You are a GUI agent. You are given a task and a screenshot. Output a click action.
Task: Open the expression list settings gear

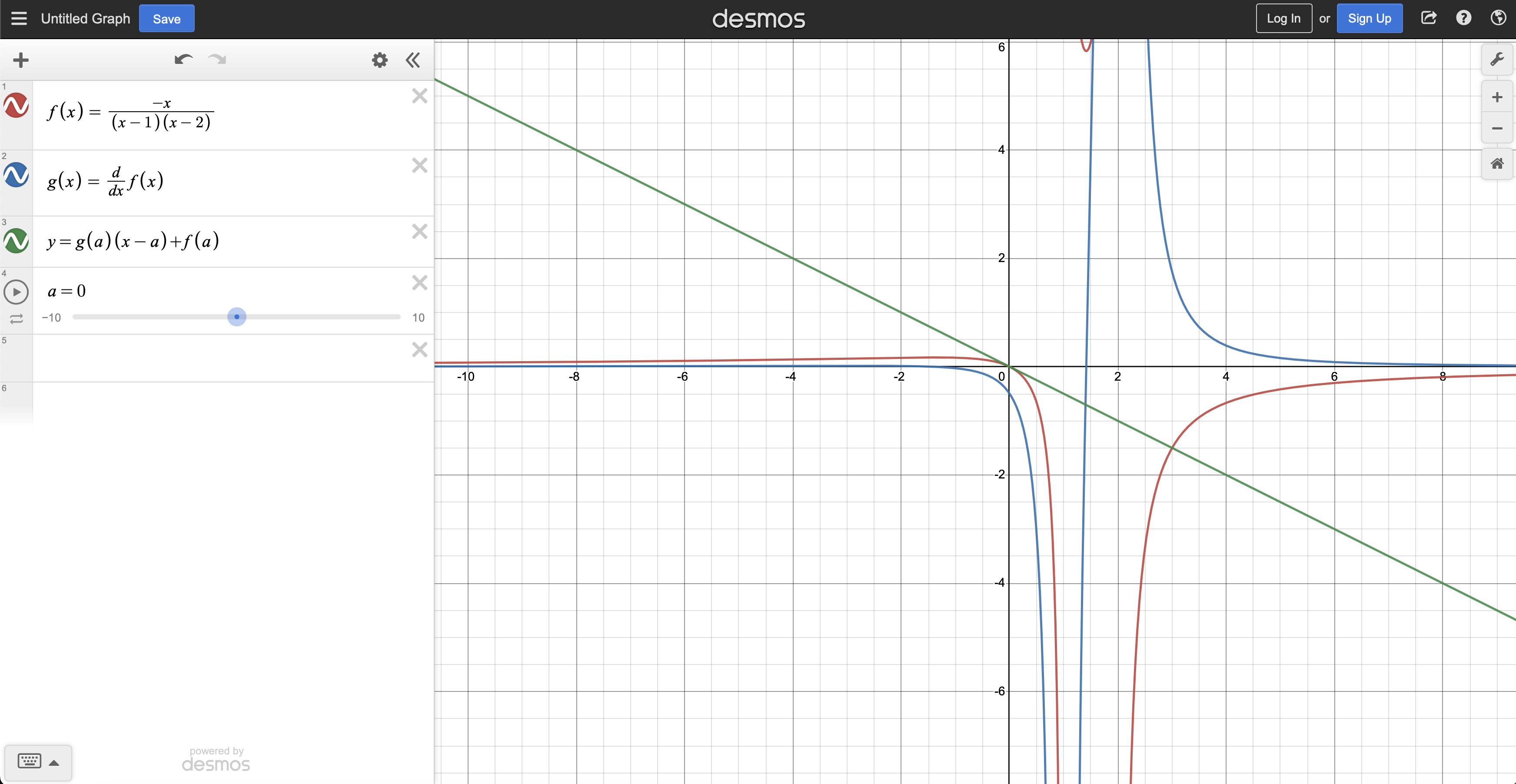tap(379, 60)
